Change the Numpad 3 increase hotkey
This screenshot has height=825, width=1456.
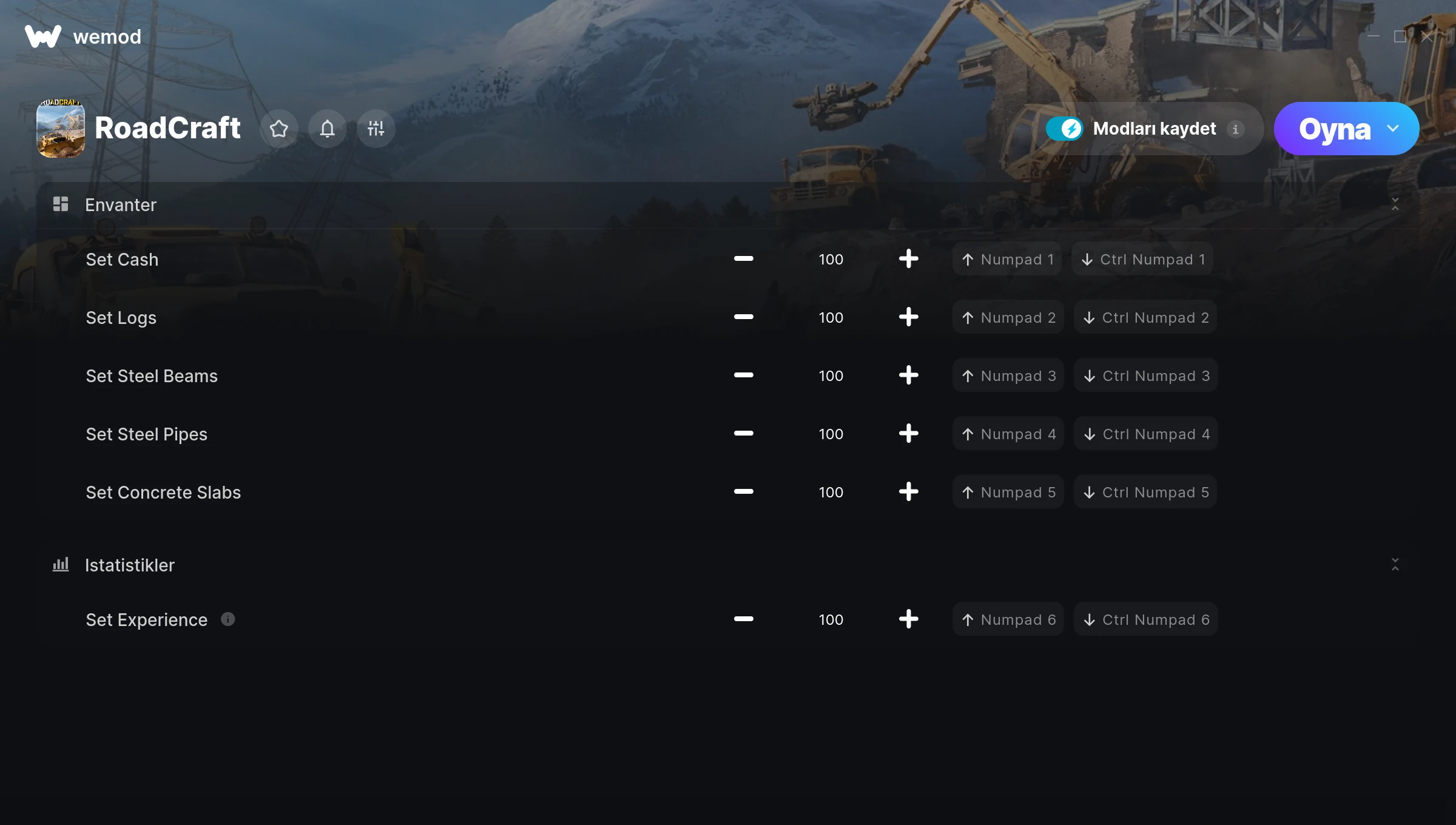click(x=1008, y=375)
